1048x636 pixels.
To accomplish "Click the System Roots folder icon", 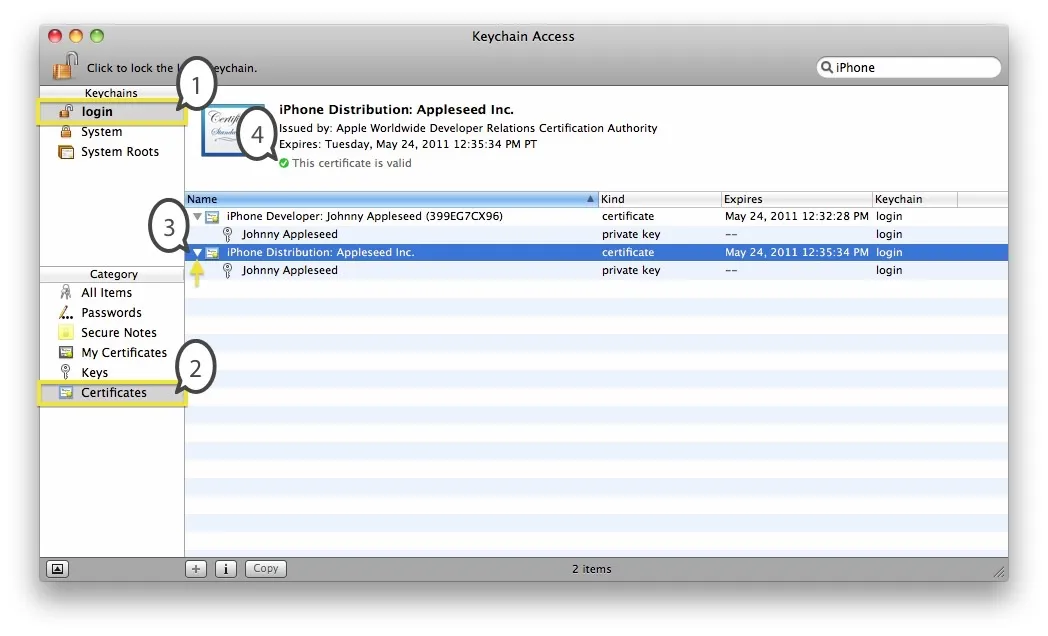I will coord(66,152).
